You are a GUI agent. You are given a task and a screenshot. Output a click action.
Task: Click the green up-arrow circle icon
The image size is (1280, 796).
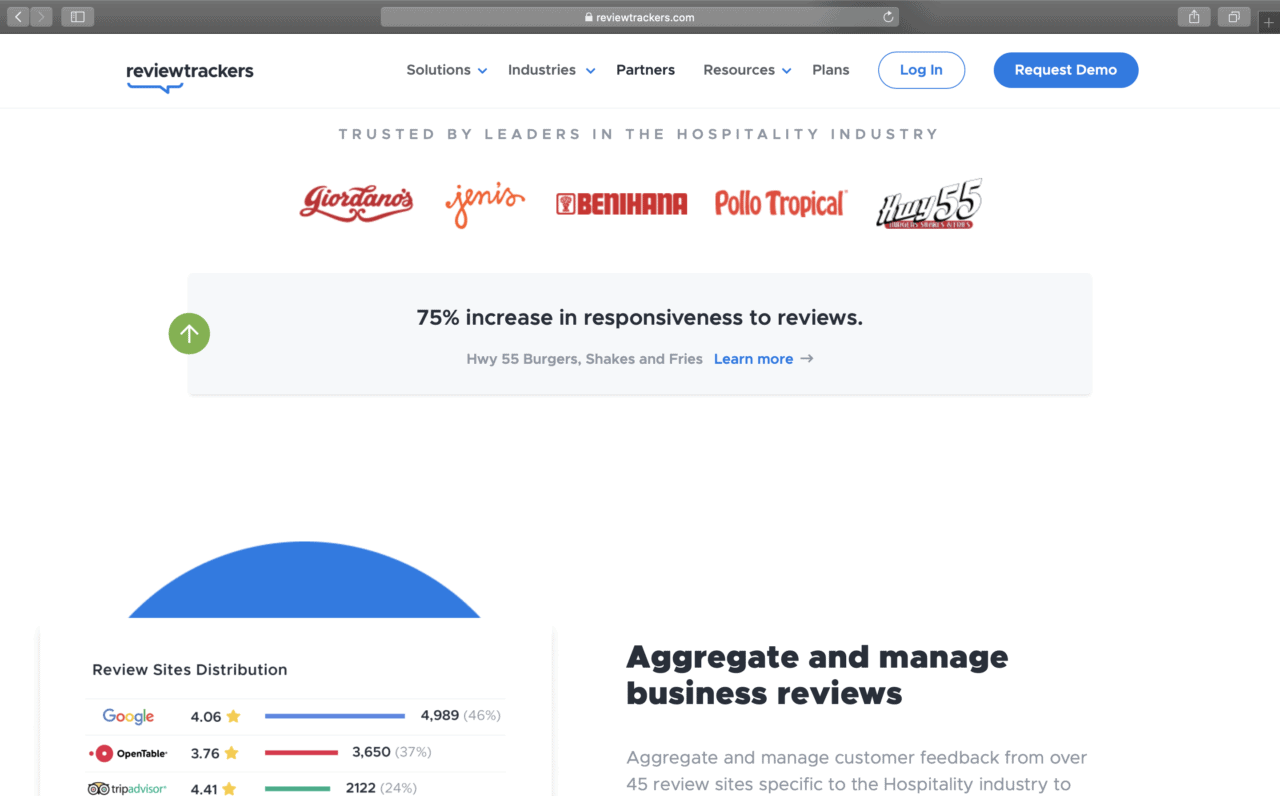189,333
